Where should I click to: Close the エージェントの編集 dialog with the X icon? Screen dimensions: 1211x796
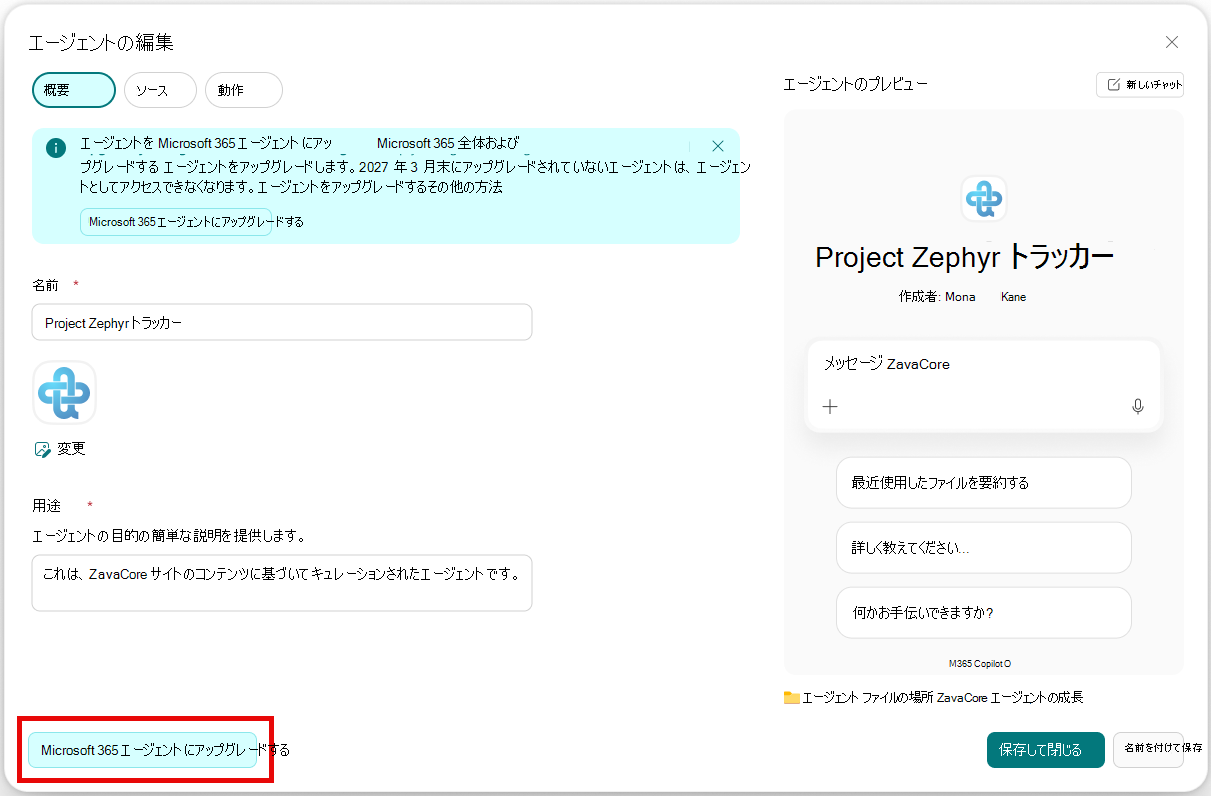(1172, 42)
